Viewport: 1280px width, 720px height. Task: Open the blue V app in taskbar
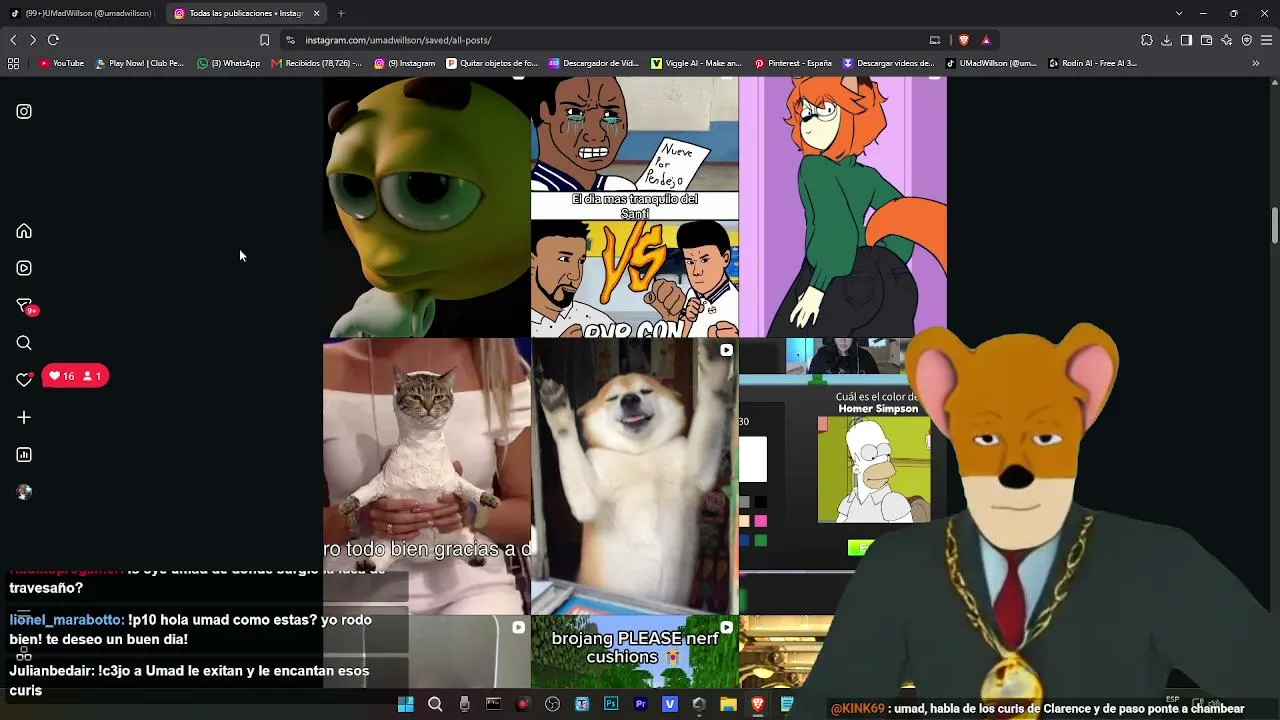tap(670, 704)
